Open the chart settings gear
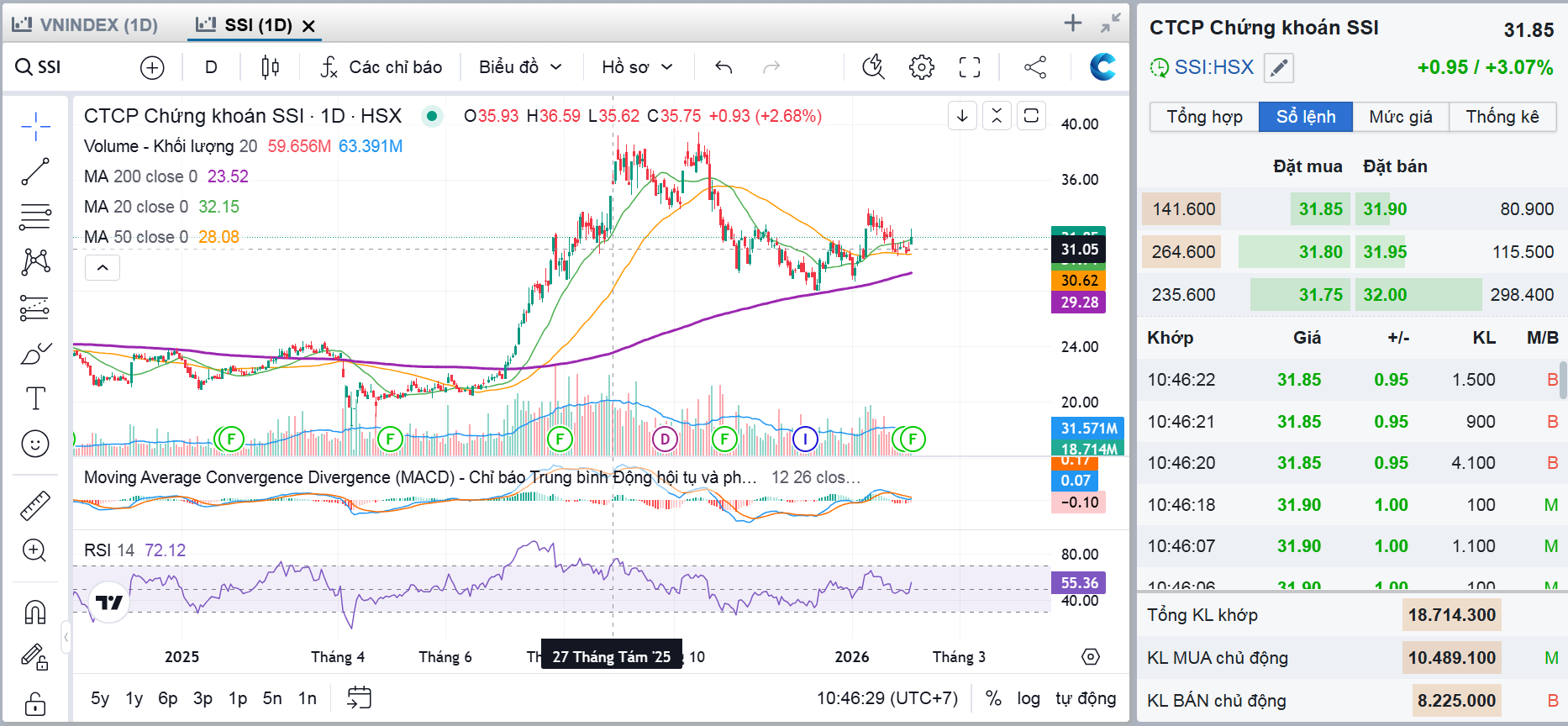Screen dimensions: 1568x726 [922, 67]
